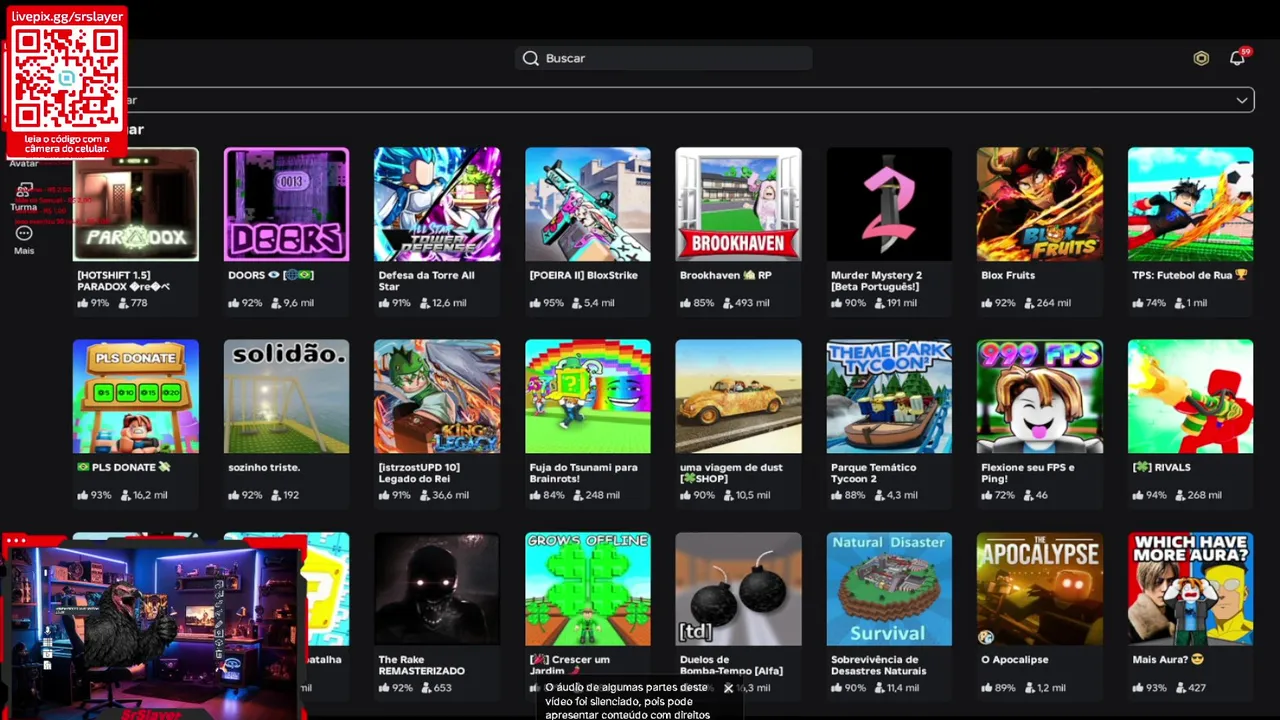Image resolution: width=1280 pixels, height=720 pixels.
Task: Open the Blox Fruits thumbnail
Action: tap(1040, 204)
